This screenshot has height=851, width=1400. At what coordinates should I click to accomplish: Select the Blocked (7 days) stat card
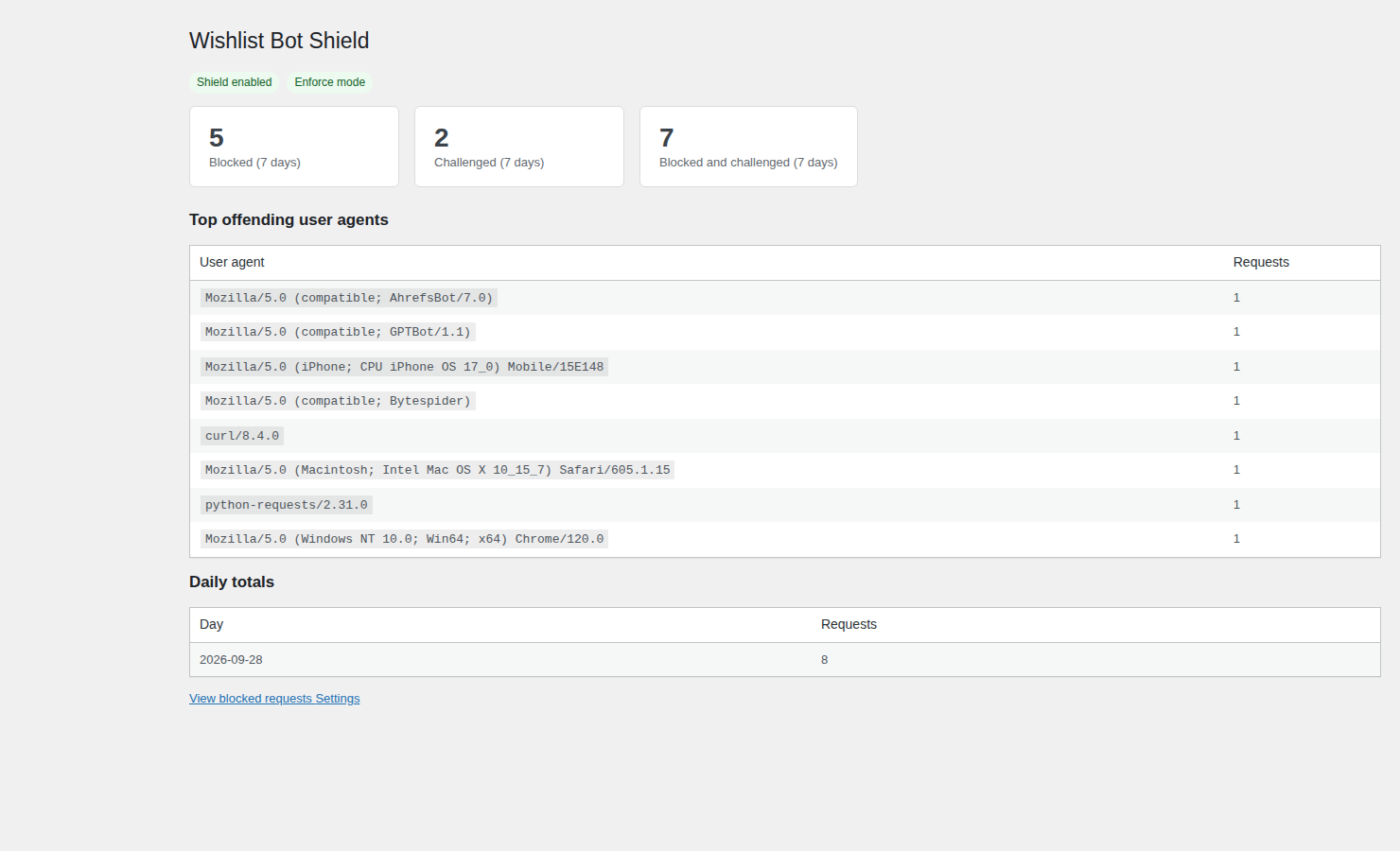tap(294, 147)
